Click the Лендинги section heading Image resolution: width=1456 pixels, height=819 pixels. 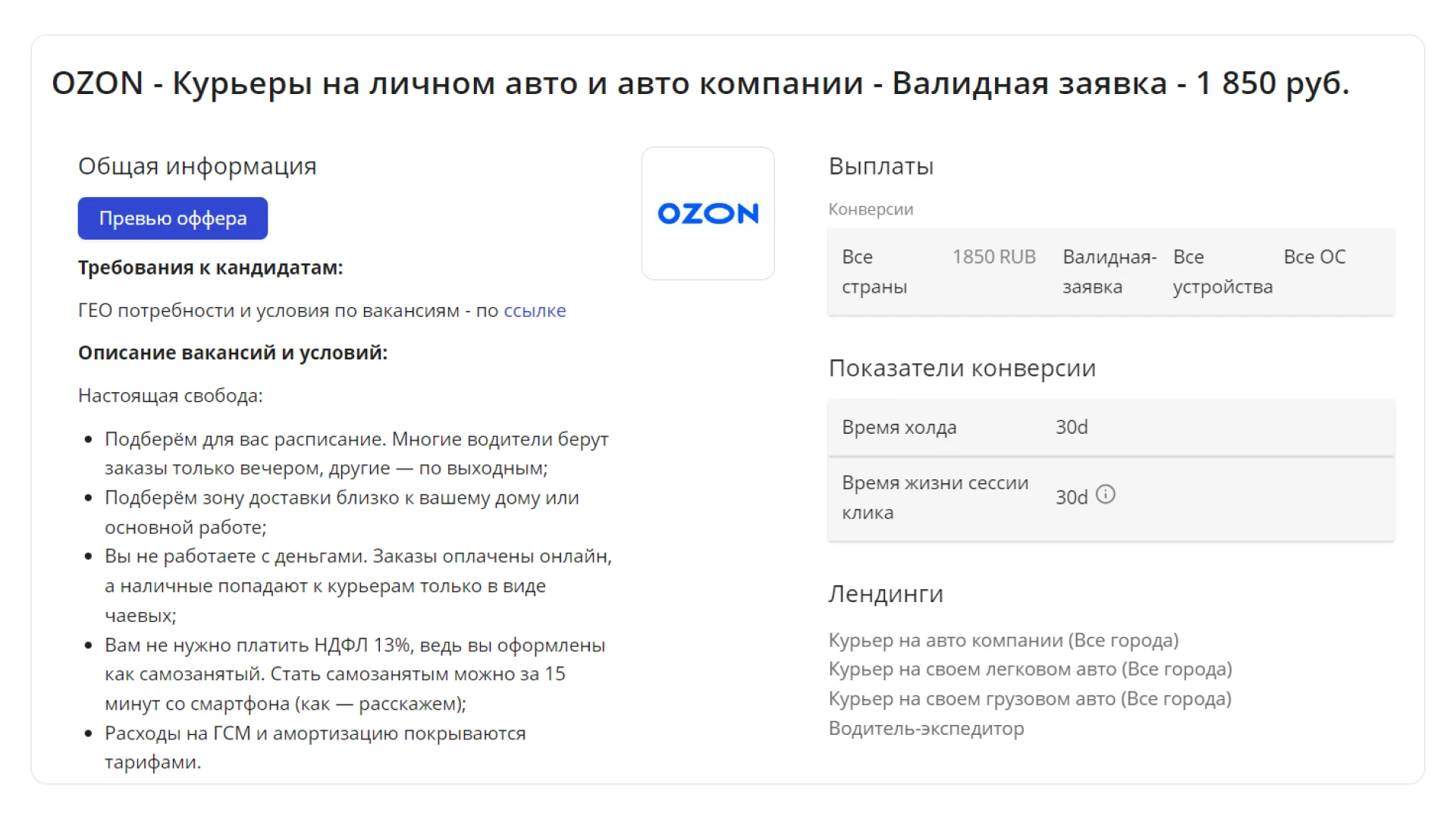coord(885,594)
